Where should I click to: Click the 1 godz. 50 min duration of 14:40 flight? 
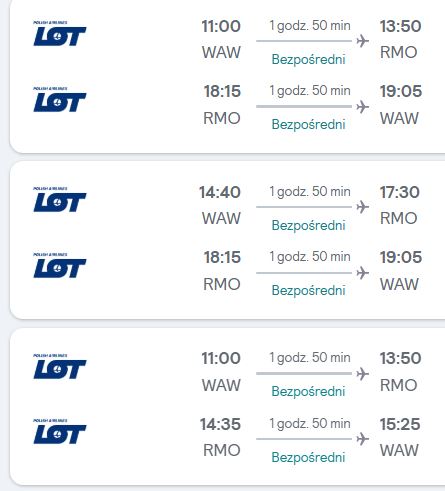(x=310, y=192)
